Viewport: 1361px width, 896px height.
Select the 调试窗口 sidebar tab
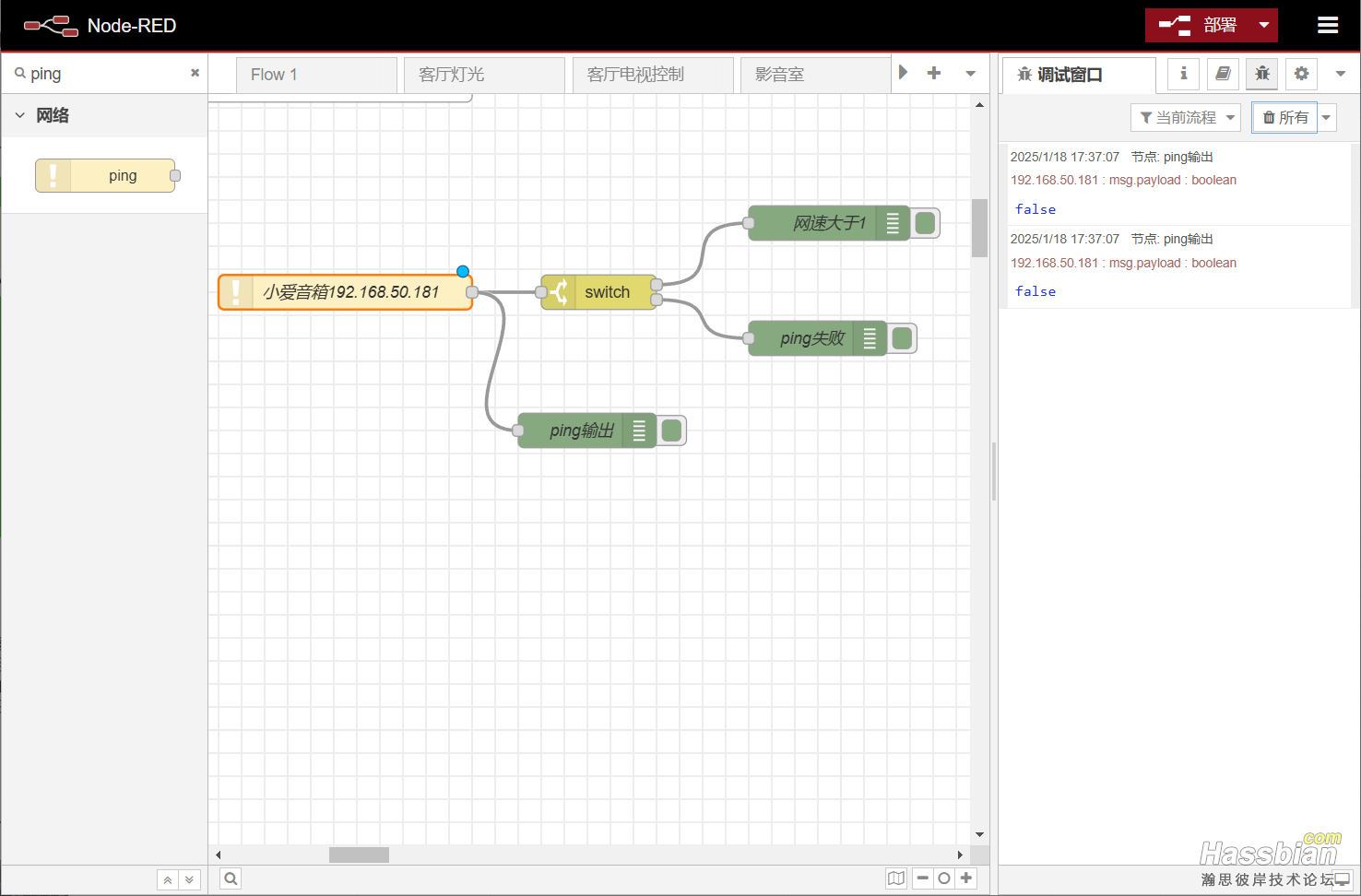1079,75
